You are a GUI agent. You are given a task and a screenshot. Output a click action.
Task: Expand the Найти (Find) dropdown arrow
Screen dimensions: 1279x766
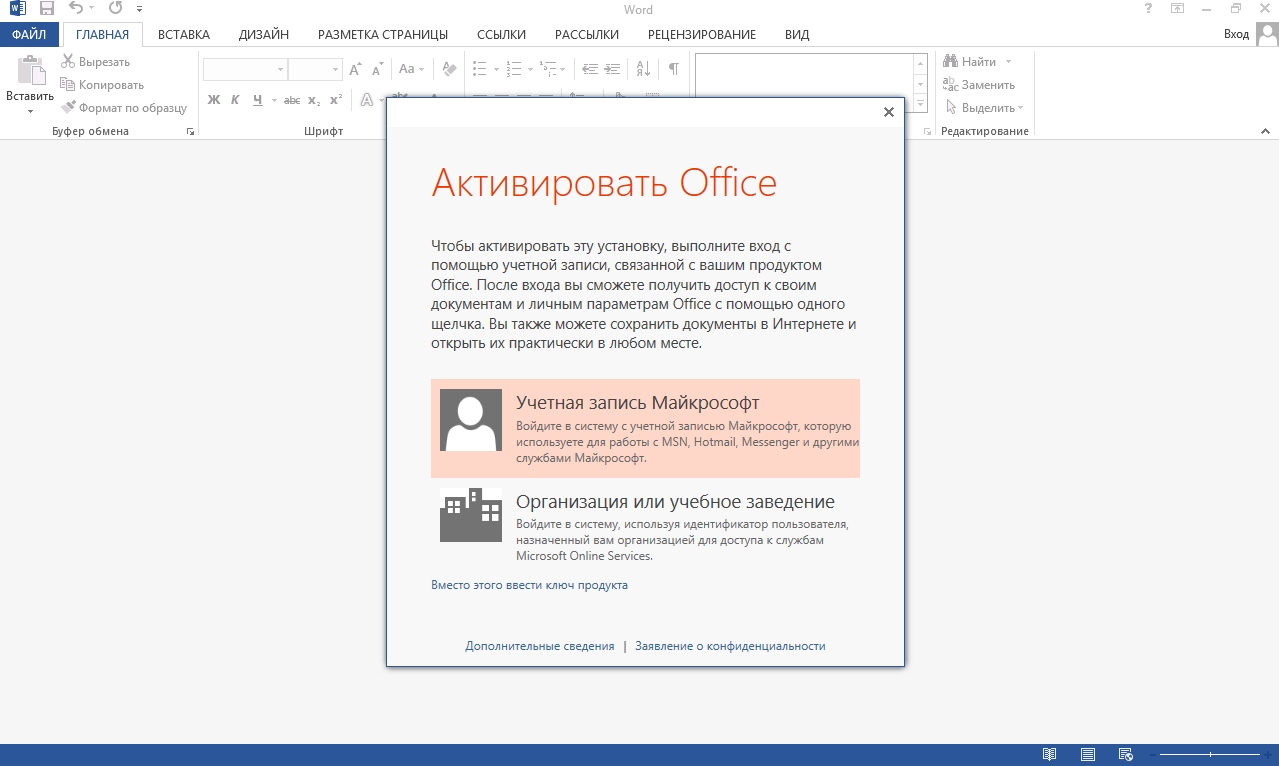tap(1008, 62)
